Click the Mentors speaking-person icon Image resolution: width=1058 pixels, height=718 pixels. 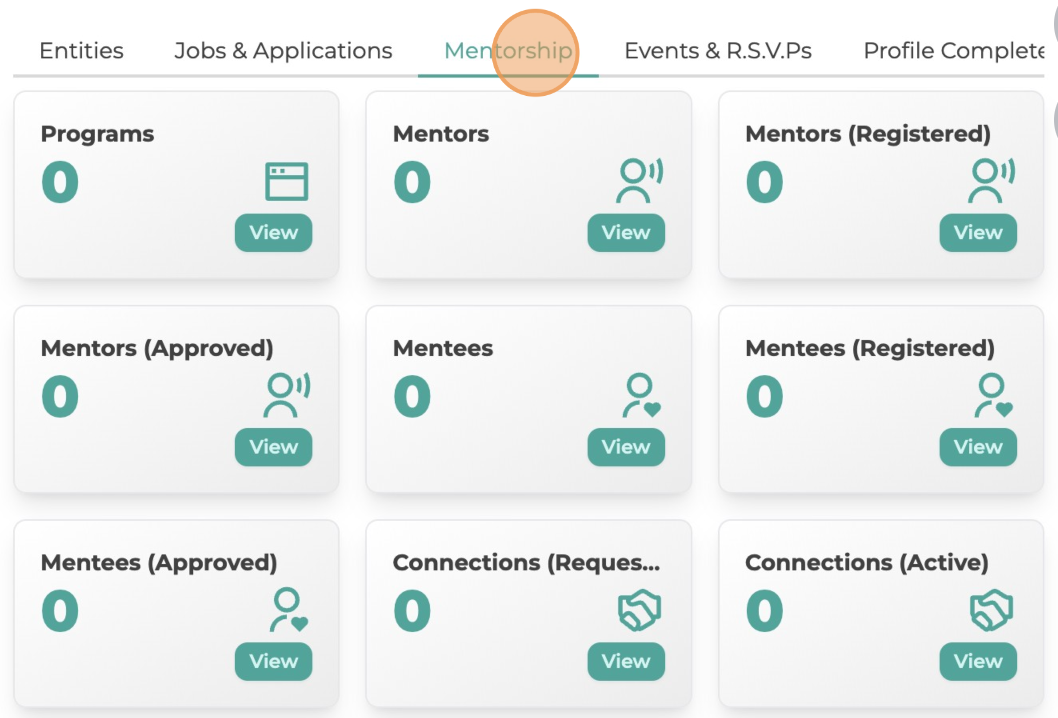(639, 181)
